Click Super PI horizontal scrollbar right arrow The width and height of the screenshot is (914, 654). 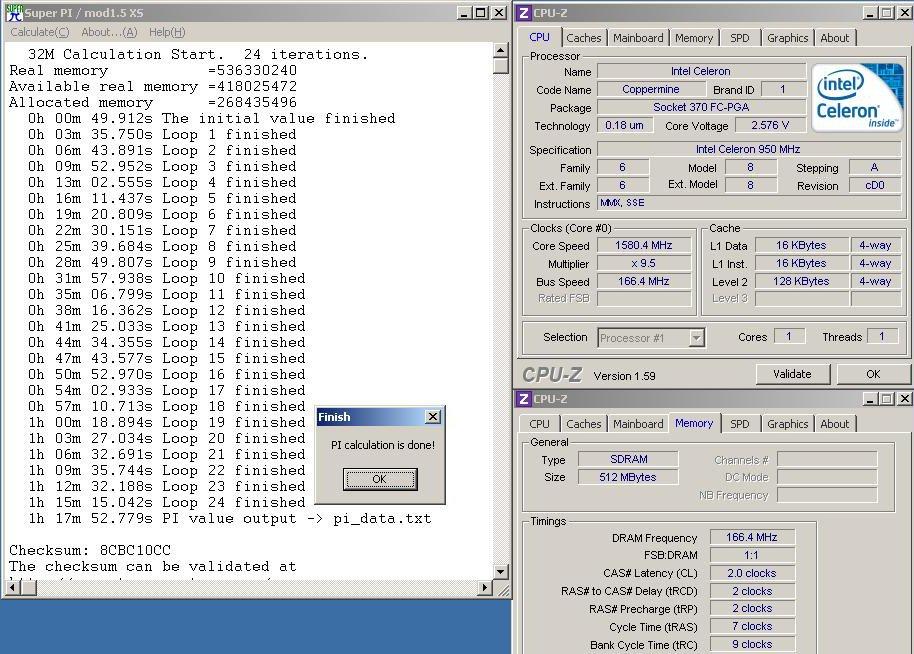tap(484, 588)
